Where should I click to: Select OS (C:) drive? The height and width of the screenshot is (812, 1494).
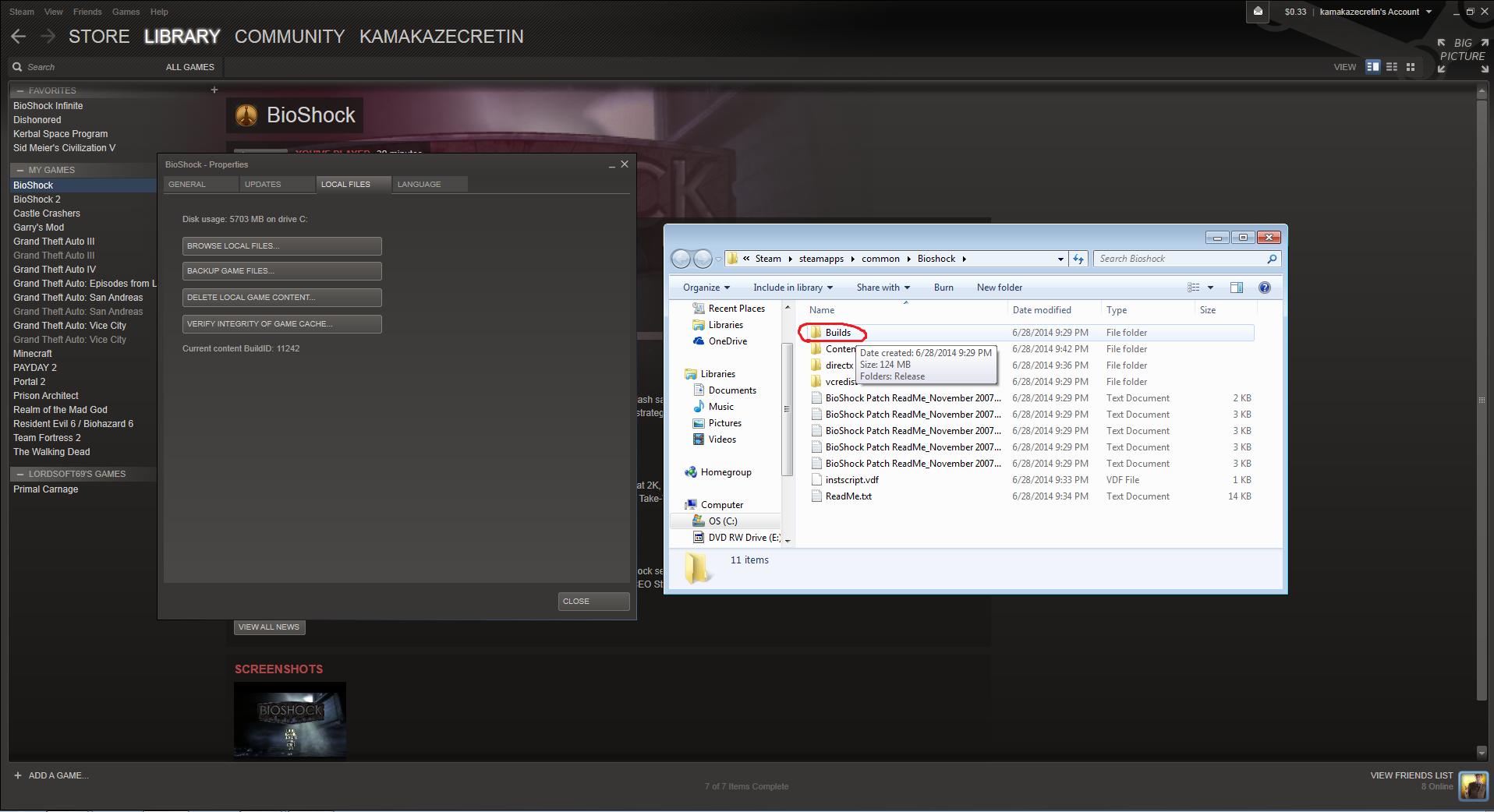[x=714, y=521]
